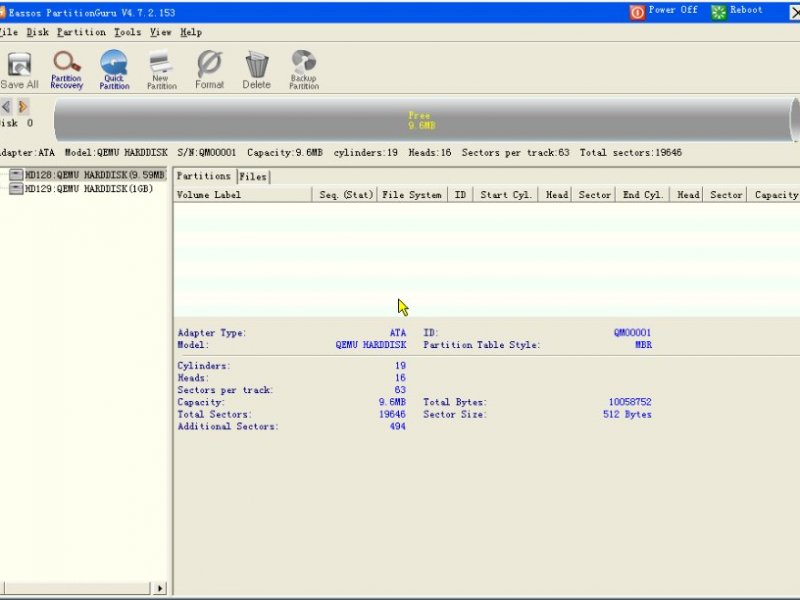This screenshot has width=800, height=600.
Task: Click the File System column header
Action: [x=412, y=195]
